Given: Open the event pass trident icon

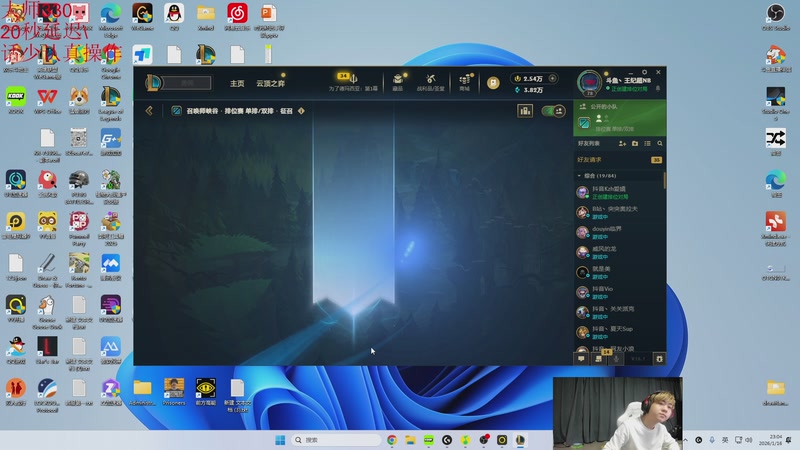Looking at the screenshot, I should pos(353,79).
